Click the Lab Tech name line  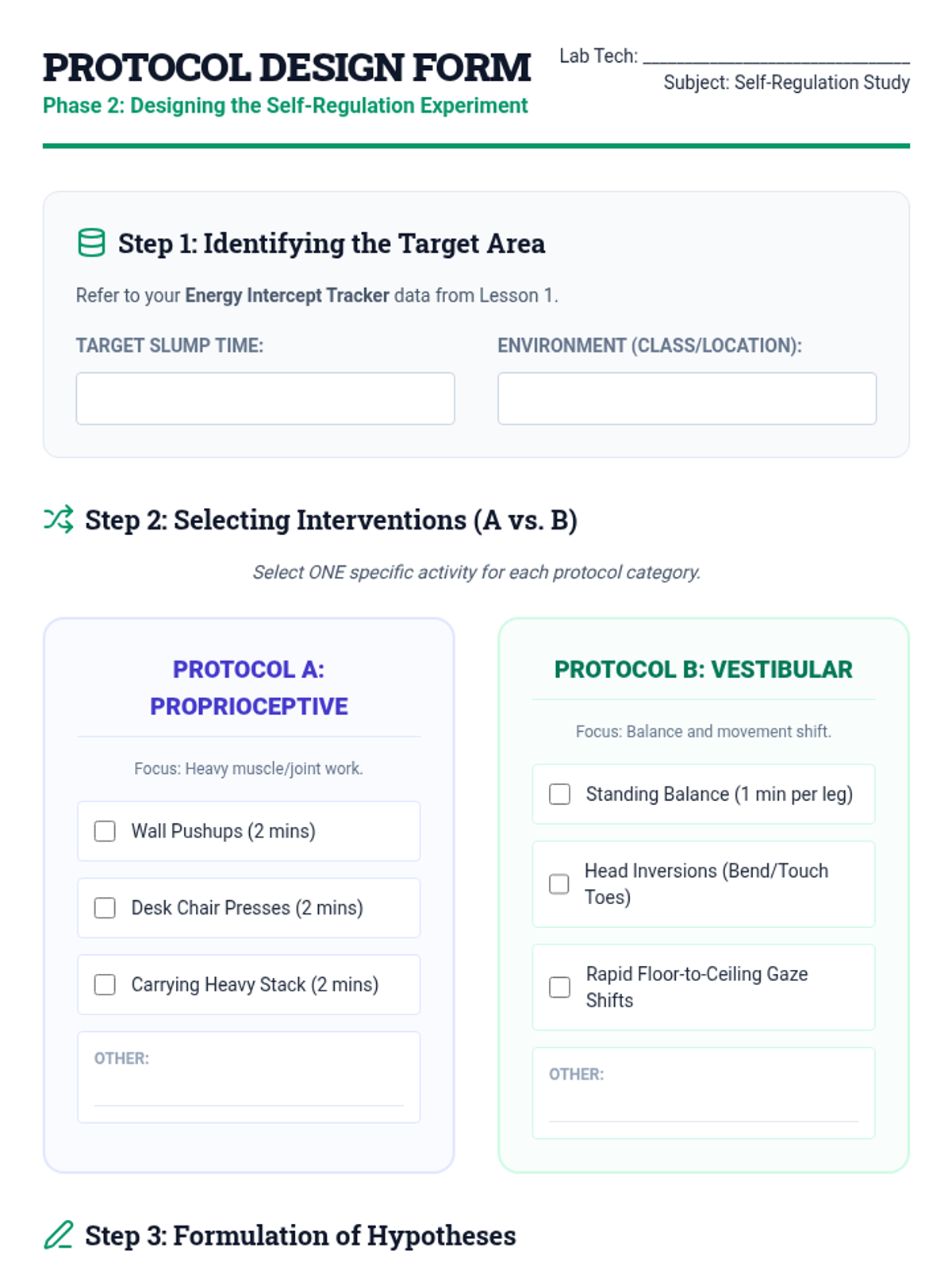pos(776,57)
